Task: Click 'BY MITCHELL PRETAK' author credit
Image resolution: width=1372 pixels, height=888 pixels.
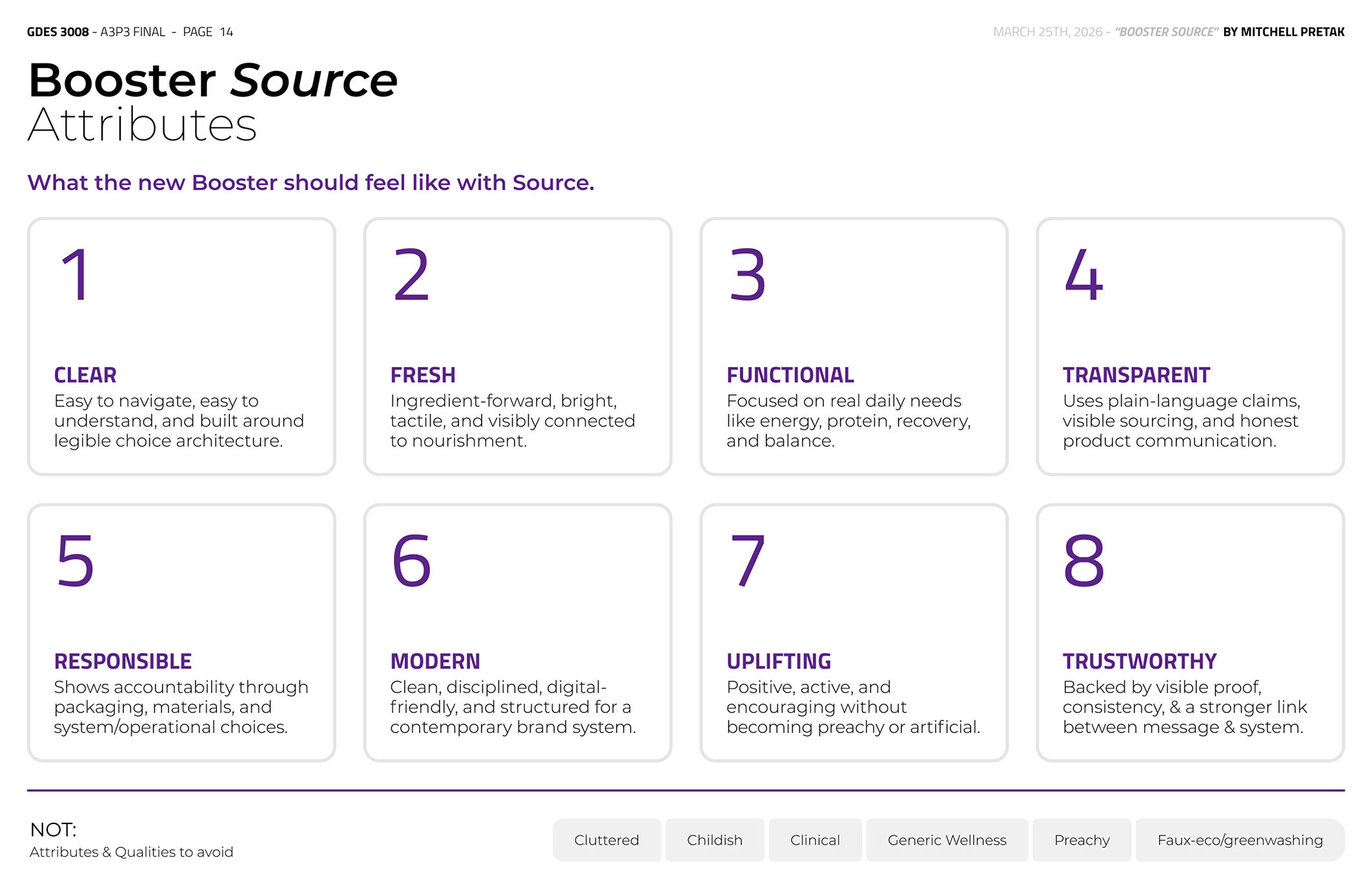Action: click(1284, 32)
